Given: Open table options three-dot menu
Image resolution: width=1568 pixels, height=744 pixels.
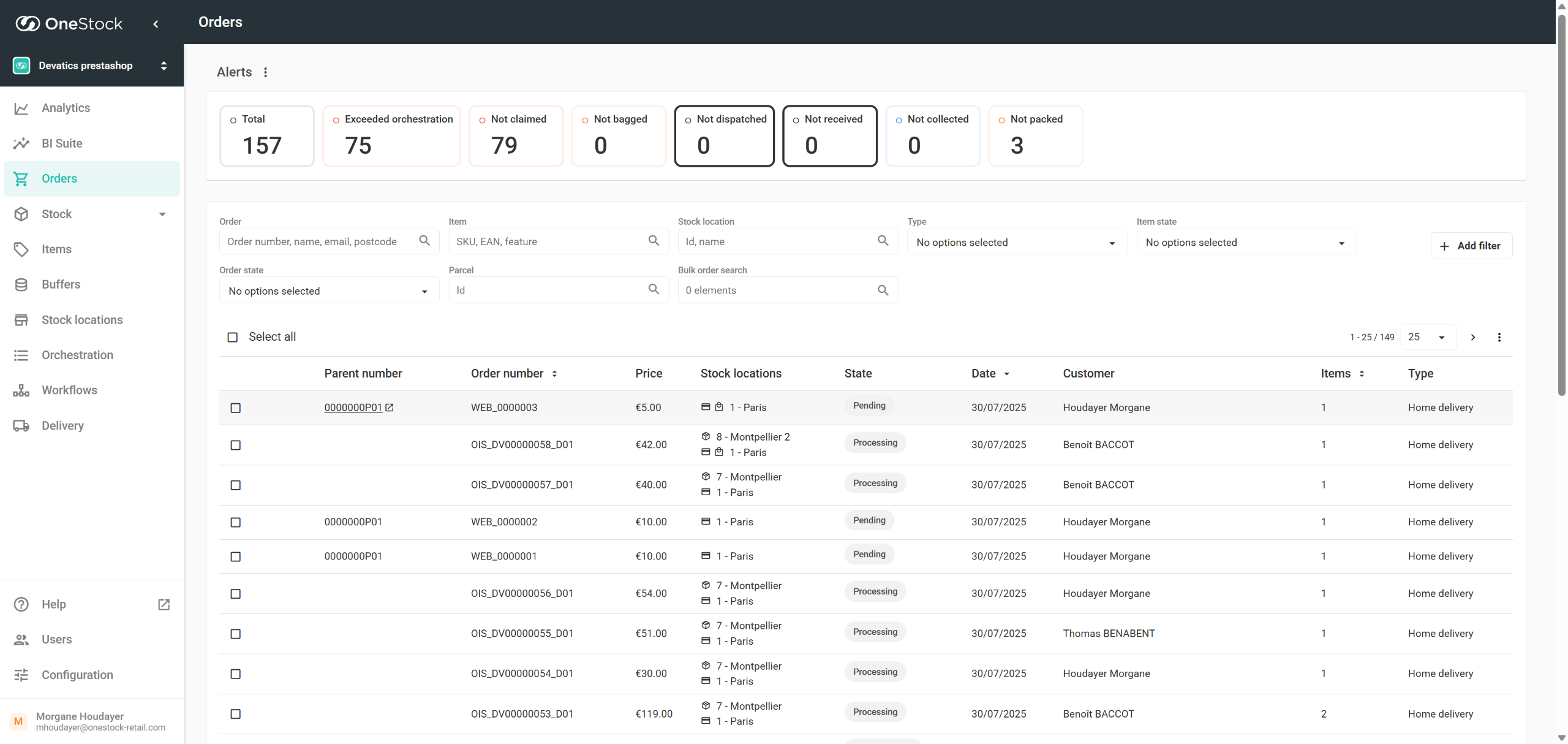Looking at the screenshot, I should click(1499, 337).
